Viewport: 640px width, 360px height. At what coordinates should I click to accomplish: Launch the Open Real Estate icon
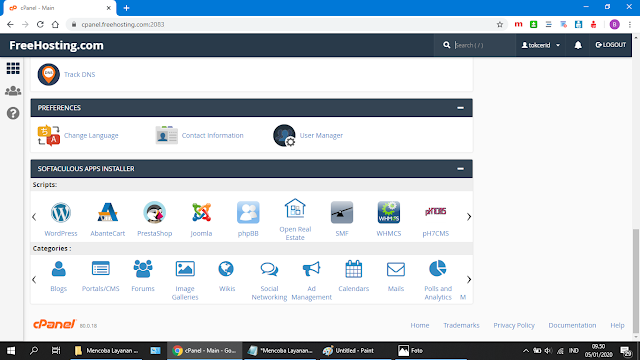[x=295, y=209]
